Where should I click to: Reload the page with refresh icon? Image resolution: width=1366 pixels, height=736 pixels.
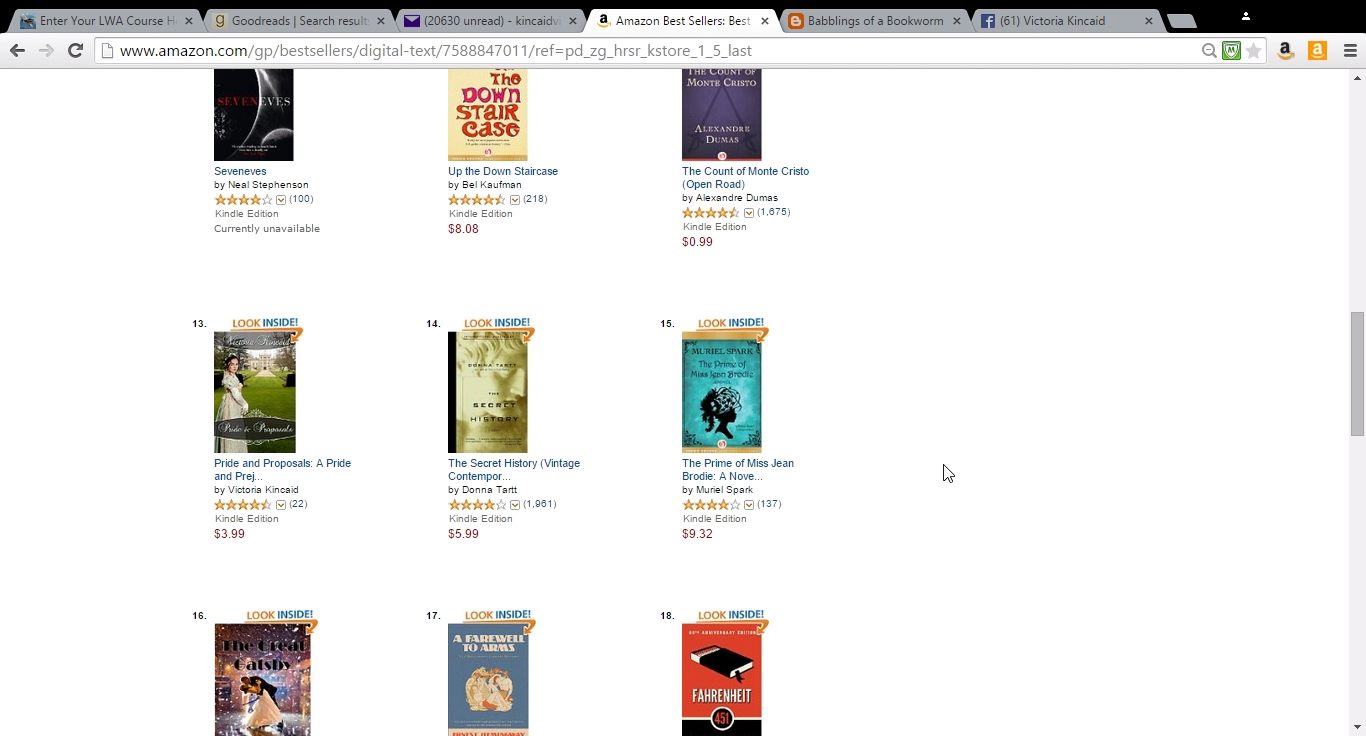[x=75, y=50]
